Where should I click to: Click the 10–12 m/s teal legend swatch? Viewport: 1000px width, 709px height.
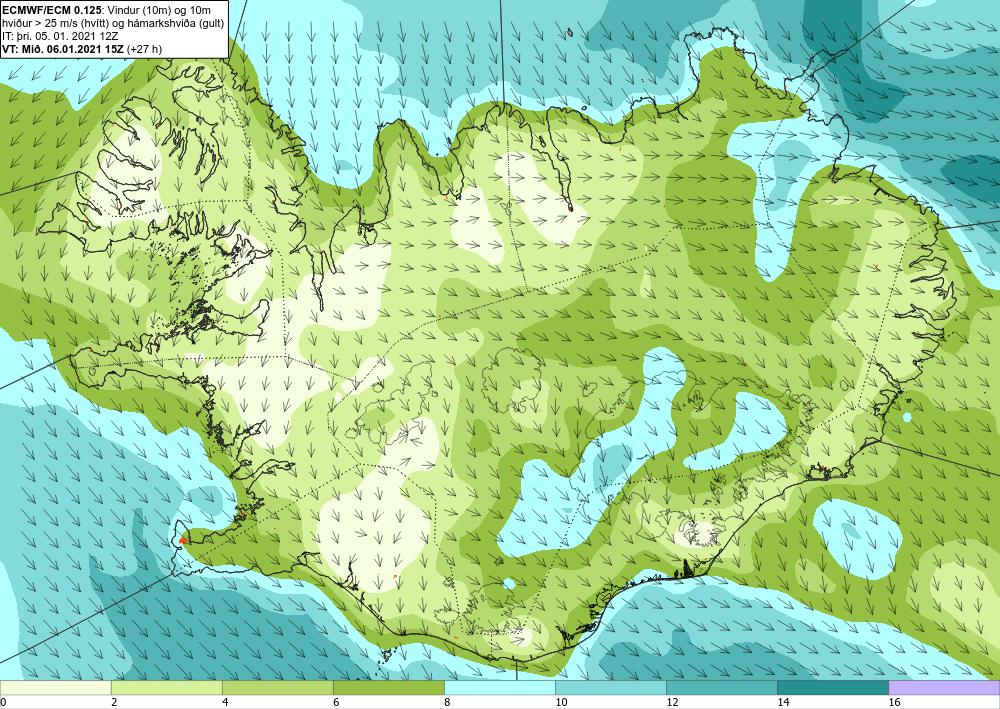610,687
